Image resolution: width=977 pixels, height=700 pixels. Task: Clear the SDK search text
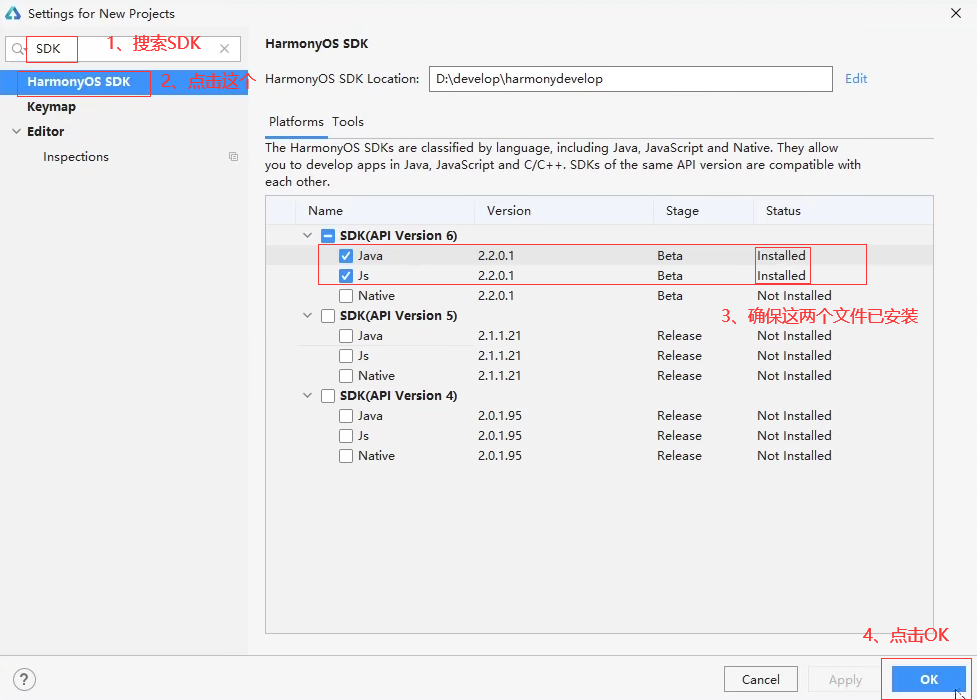point(224,49)
